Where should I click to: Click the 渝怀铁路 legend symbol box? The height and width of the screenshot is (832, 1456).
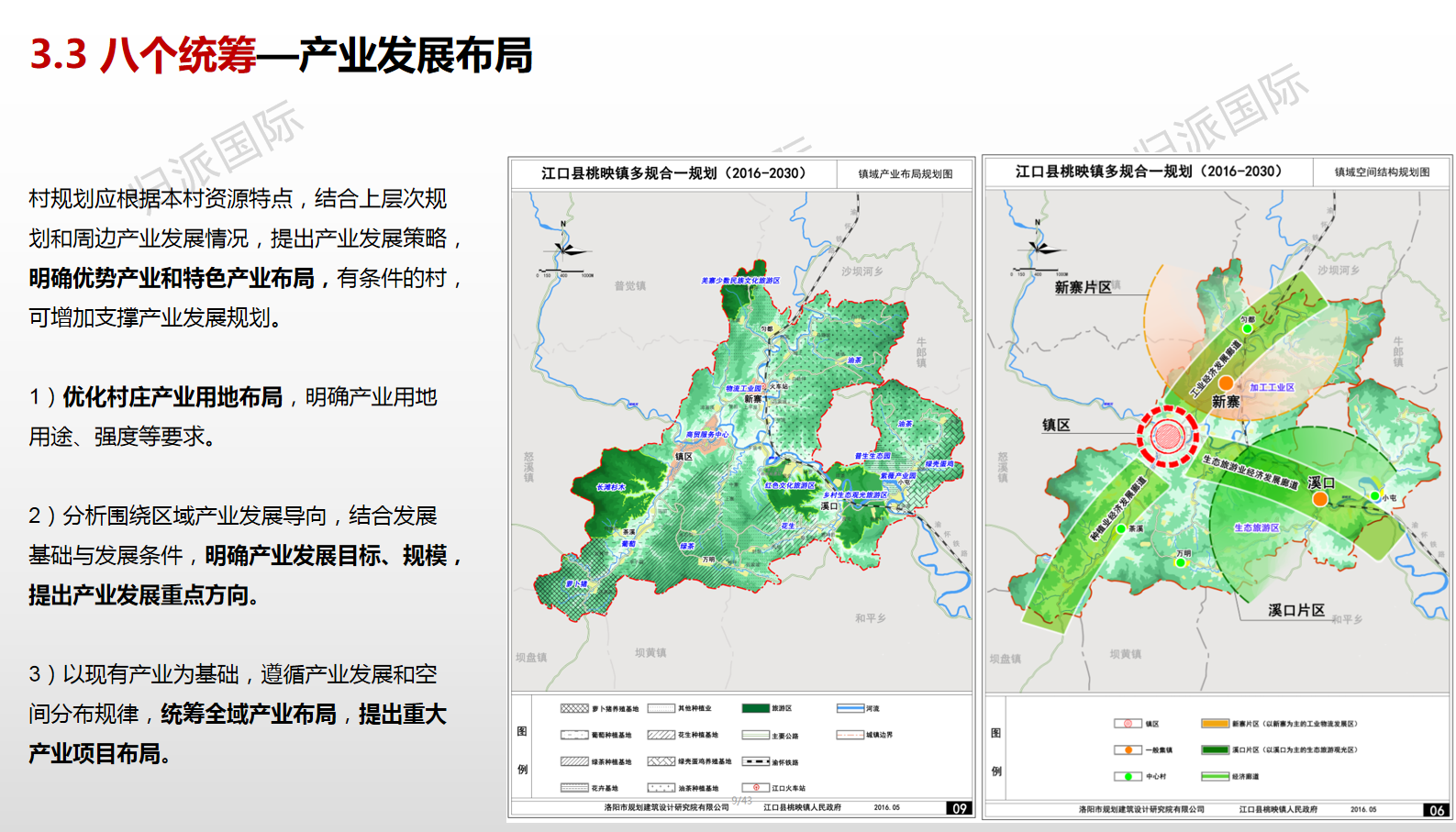pyautogui.click(x=755, y=761)
